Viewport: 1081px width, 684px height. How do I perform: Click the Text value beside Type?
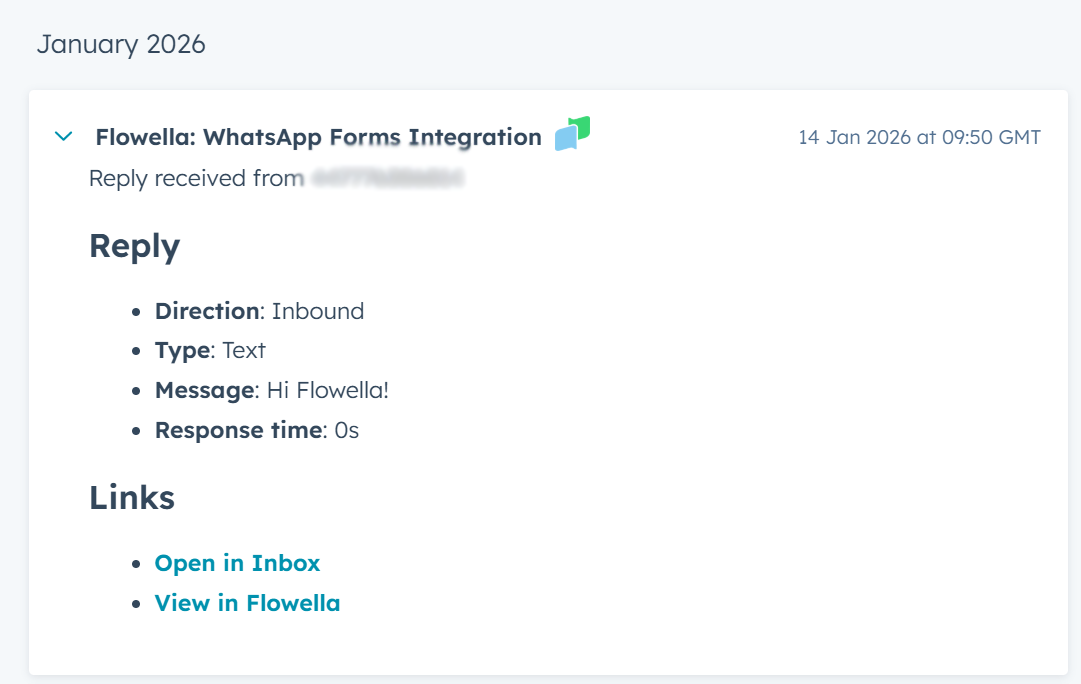[244, 351]
